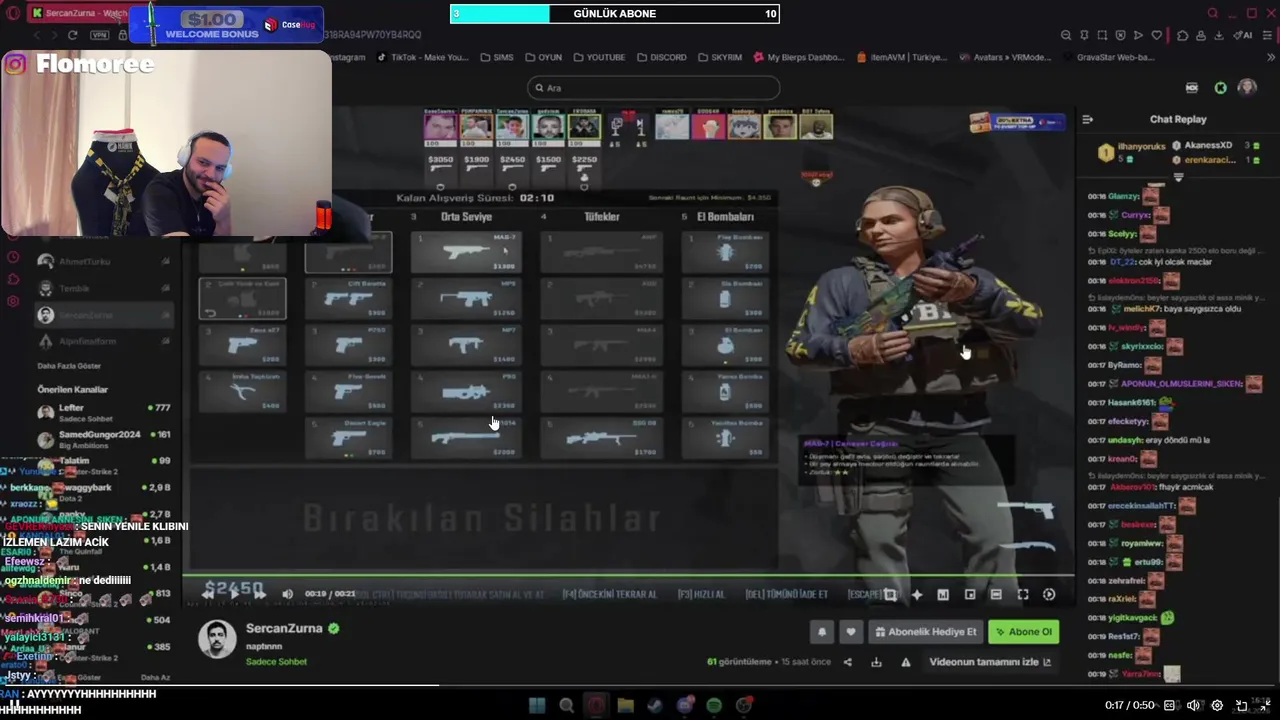Click the Abonelik Hediye Et button
Image resolution: width=1280 pixels, height=720 pixels.
(925, 632)
